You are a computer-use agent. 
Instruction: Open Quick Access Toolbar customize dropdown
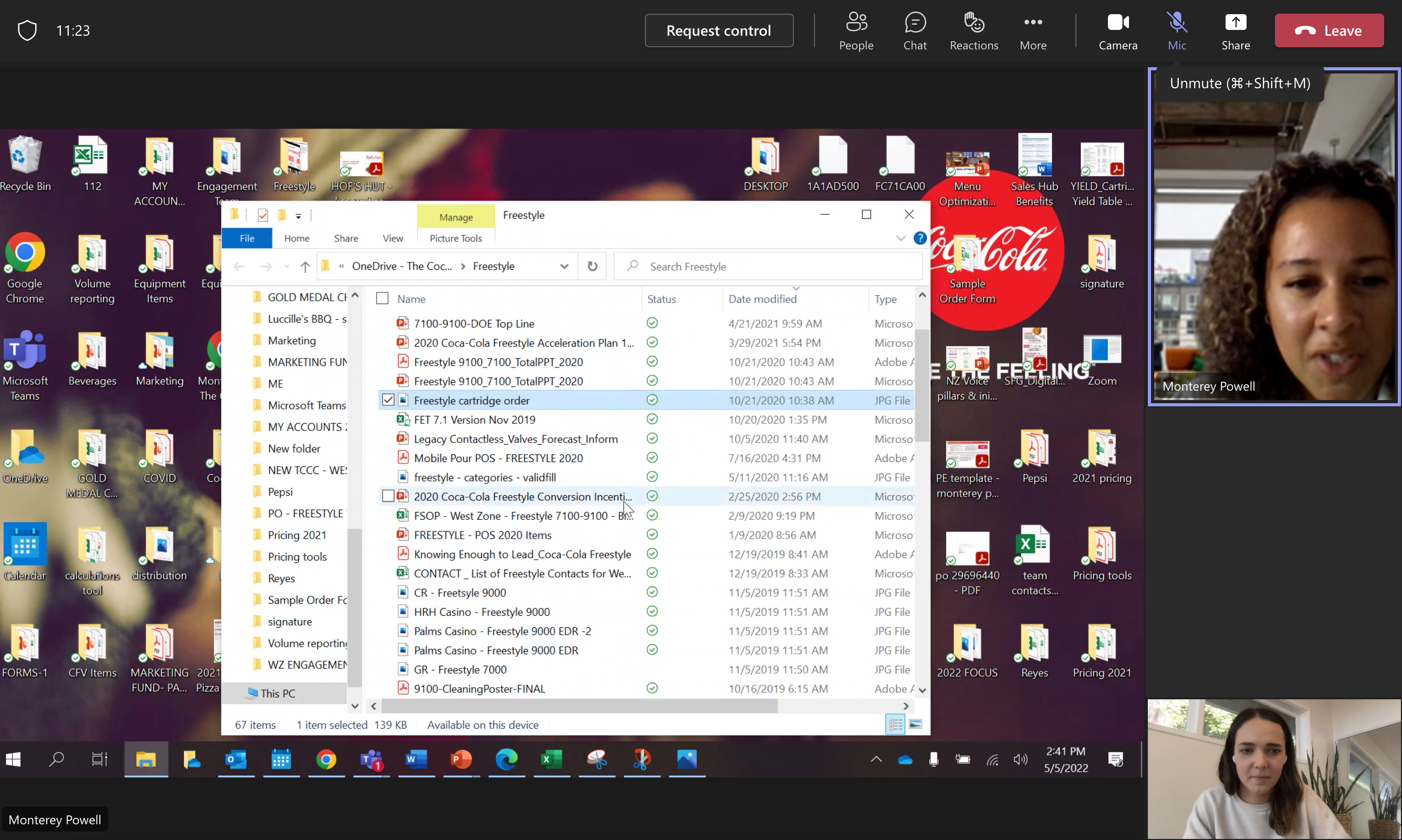click(x=298, y=216)
